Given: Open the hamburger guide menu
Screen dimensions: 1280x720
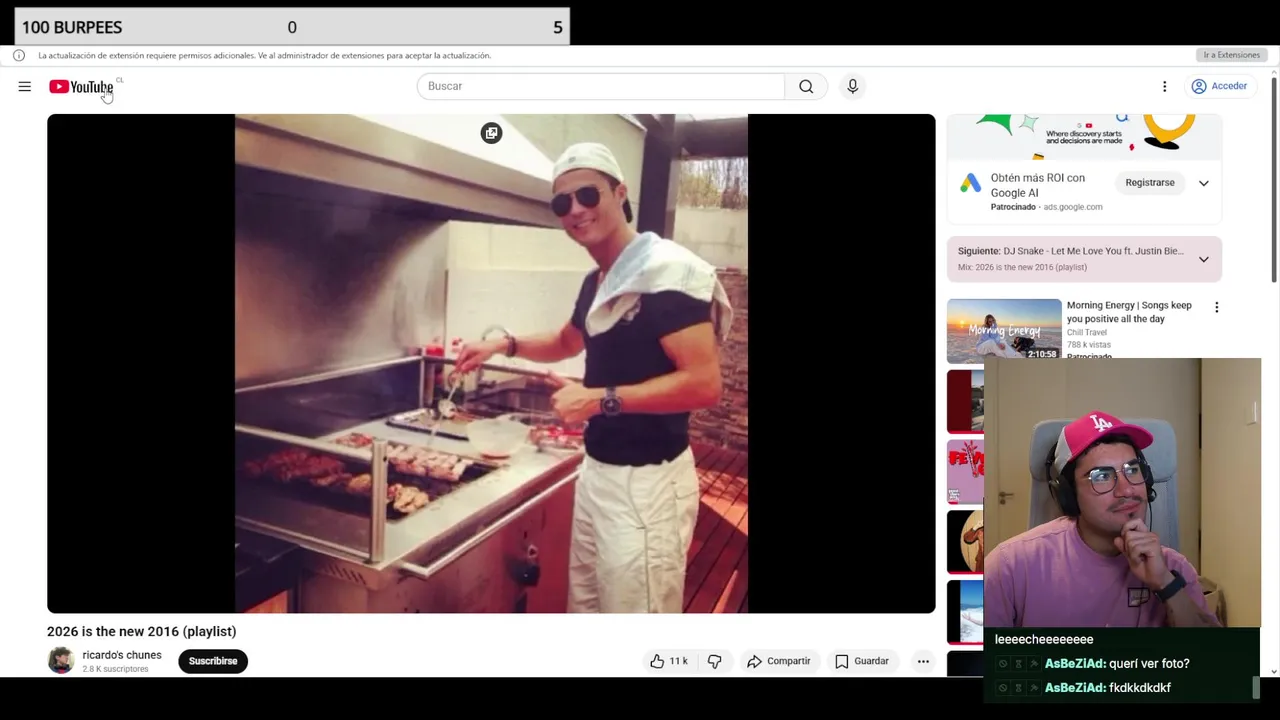Looking at the screenshot, I should pos(24,87).
